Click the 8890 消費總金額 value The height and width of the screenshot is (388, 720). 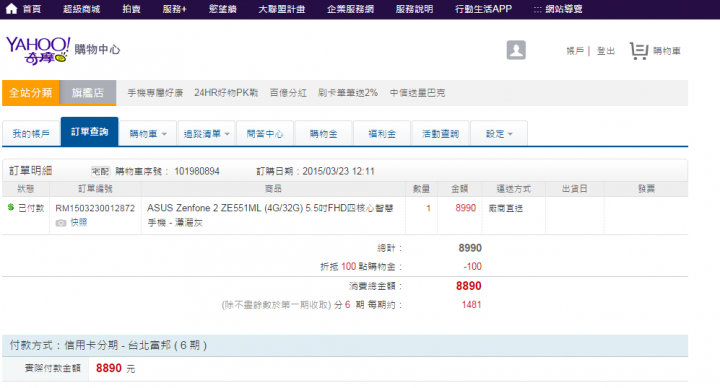click(x=468, y=286)
